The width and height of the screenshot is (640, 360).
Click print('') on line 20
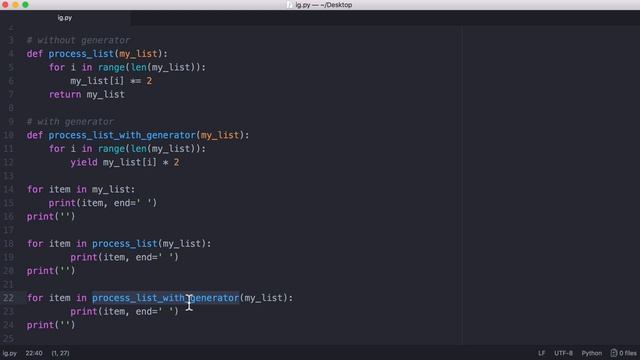(x=51, y=271)
